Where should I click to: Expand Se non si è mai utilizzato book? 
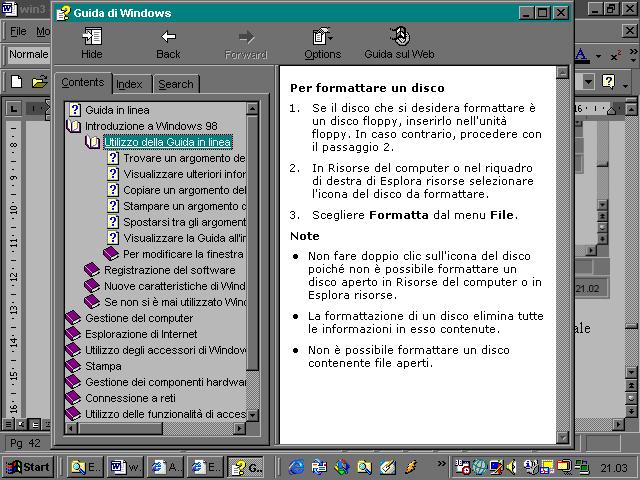coord(92,302)
